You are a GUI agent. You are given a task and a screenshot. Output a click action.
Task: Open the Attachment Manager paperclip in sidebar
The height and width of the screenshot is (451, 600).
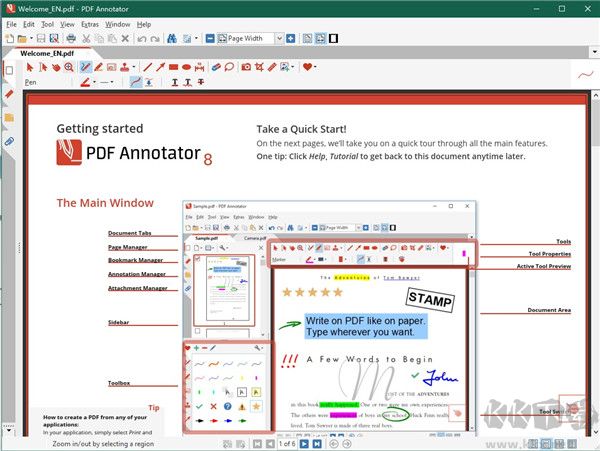(9, 142)
